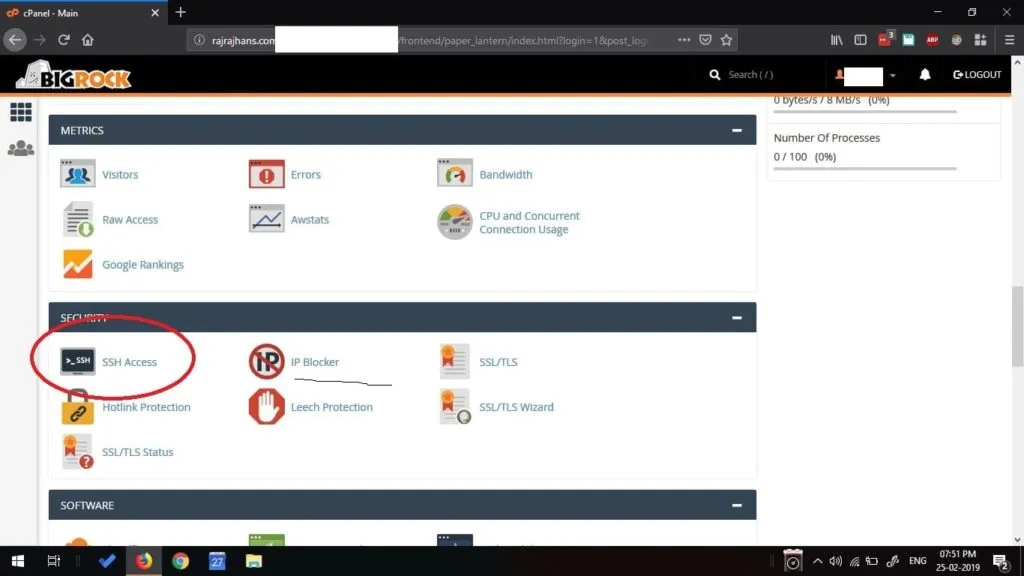Click the LOGOUT button
Viewport: 1024px width, 576px height.
(x=976, y=74)
